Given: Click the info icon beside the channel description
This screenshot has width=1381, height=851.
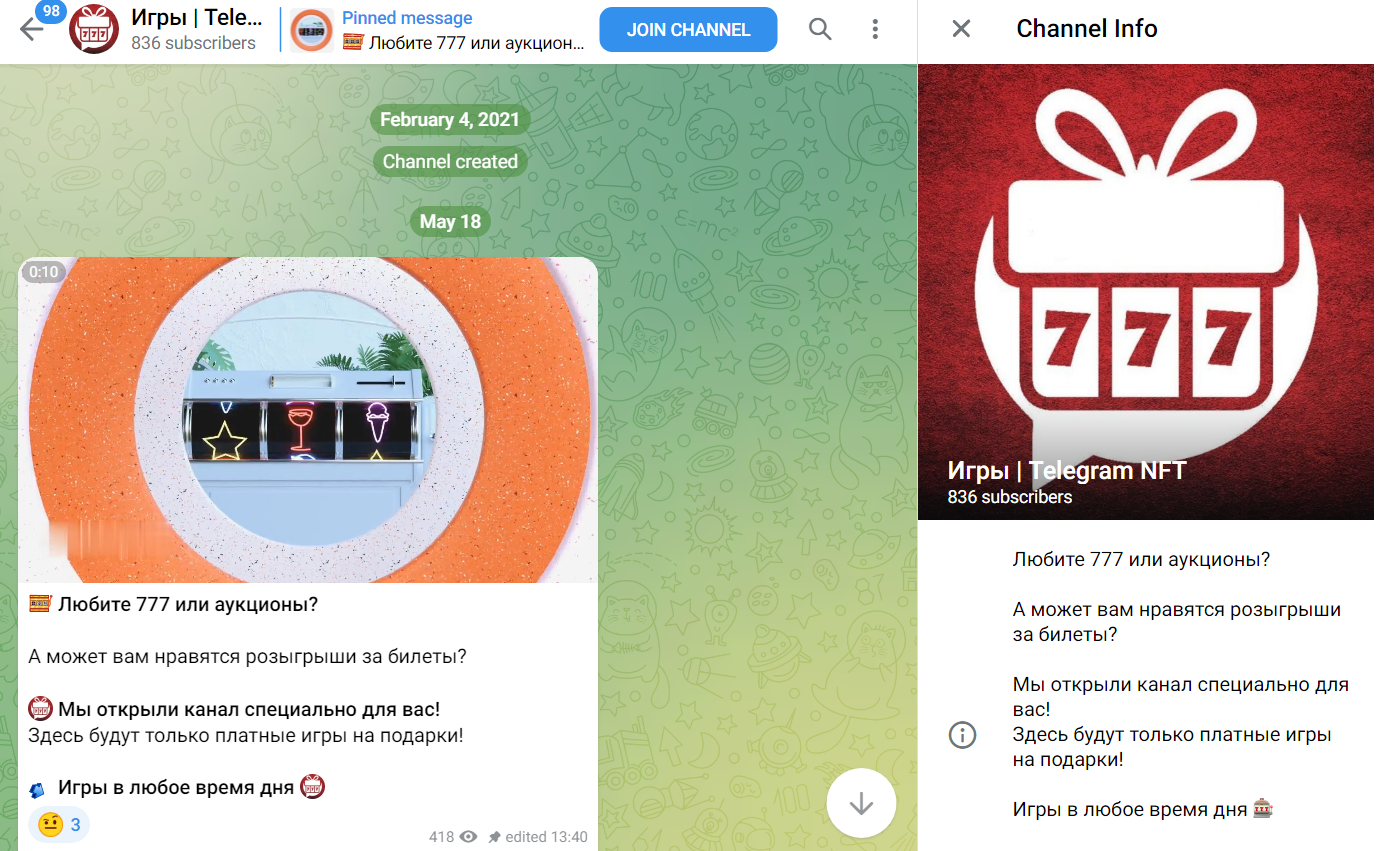Looking at the screenshot, I should [962, 735].
